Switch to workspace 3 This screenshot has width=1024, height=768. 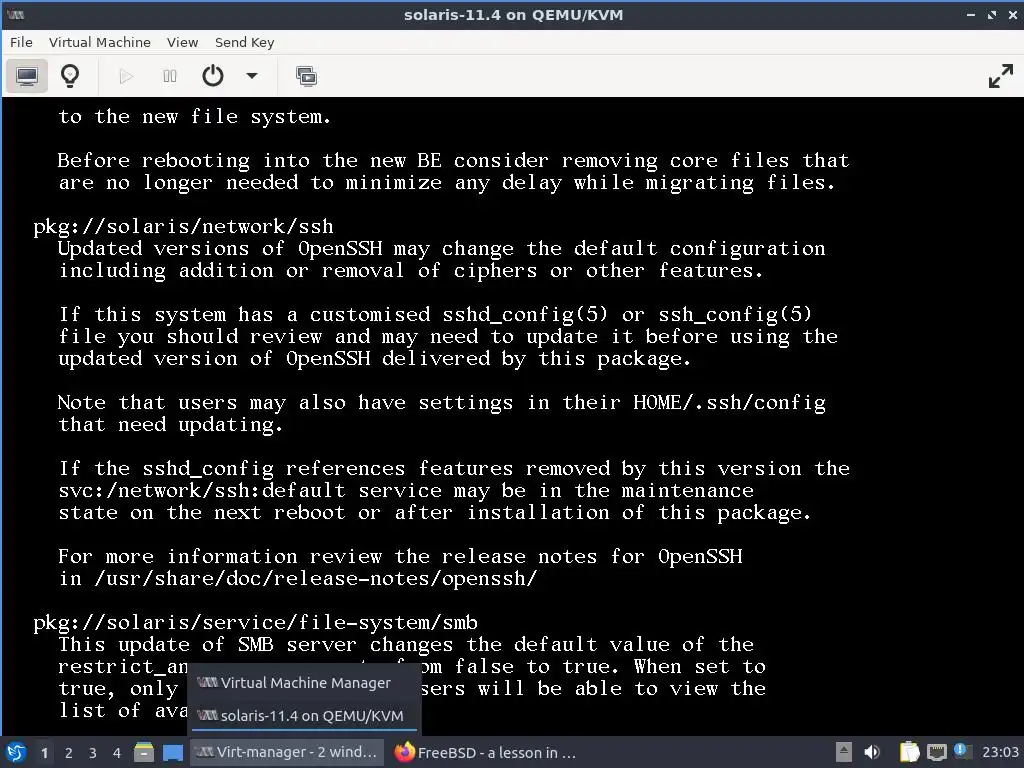93,753
